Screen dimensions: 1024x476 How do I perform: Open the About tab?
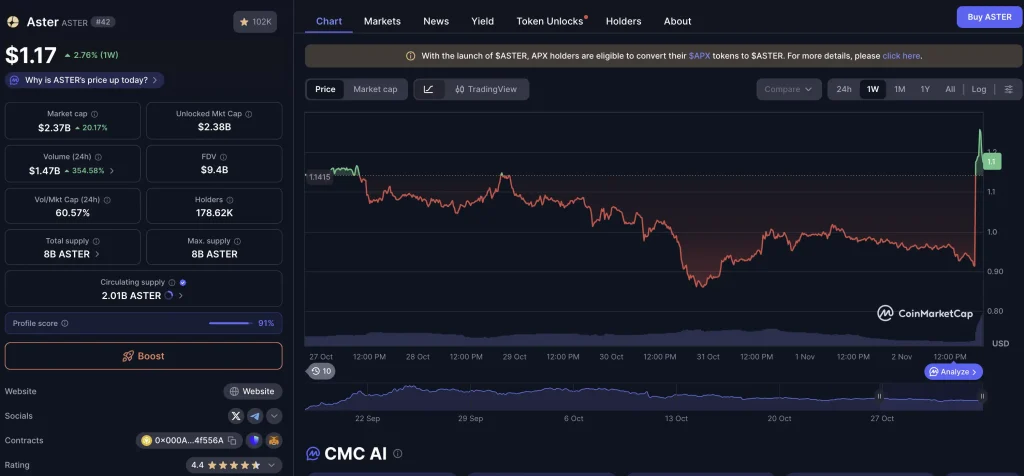click(677, 21)
